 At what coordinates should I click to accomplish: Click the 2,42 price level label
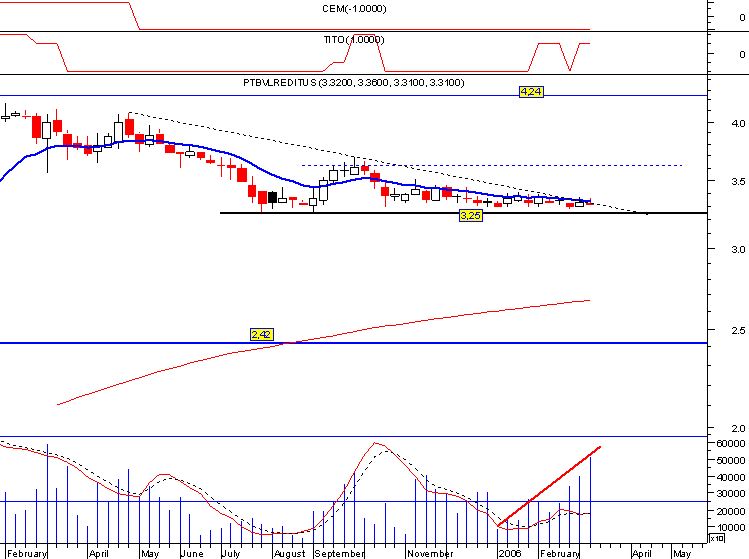(262, 334)
